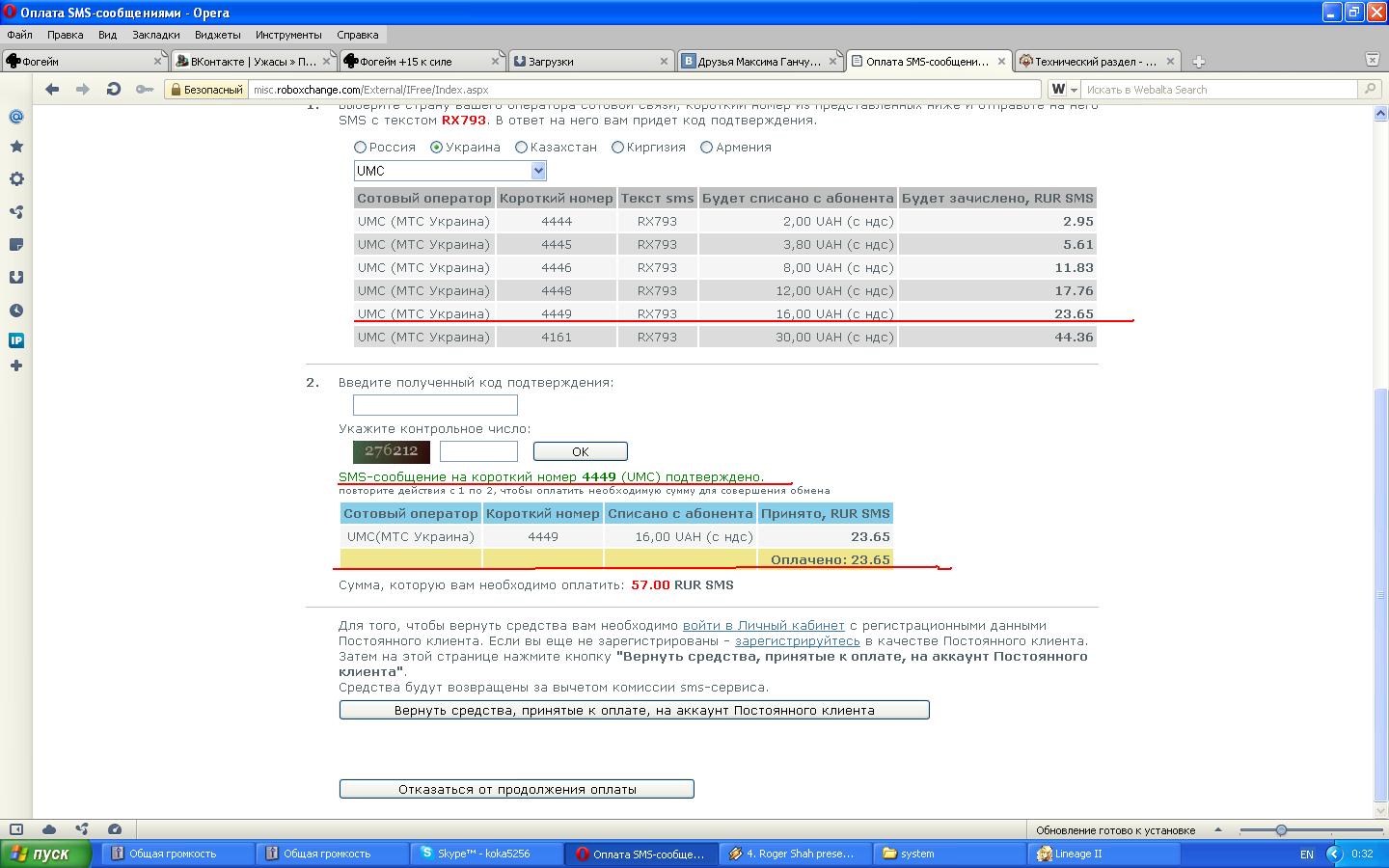Add a panel with the plus icon
Image resolution: width=1389 pixels, height=868 pixels.
pyautogui.click(x=16, y=366)
